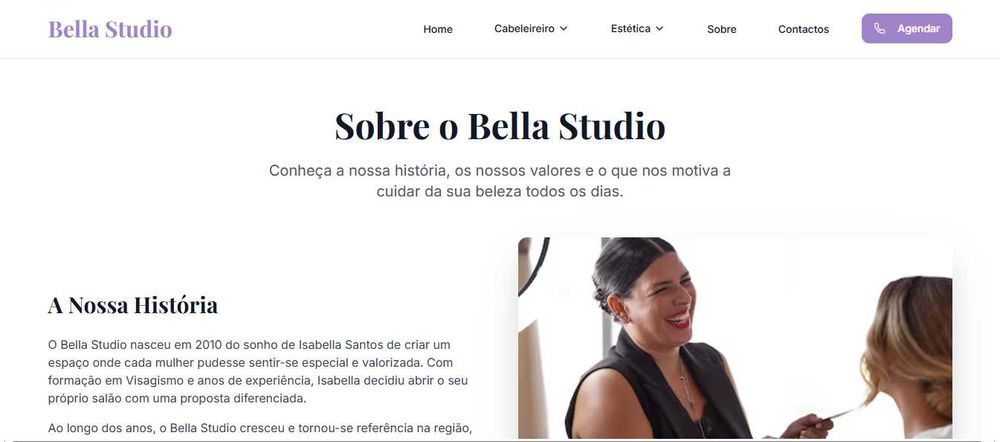Navigate to the Sobre page link
This screenshot has width=1000, height=442.
coord(721,29)
